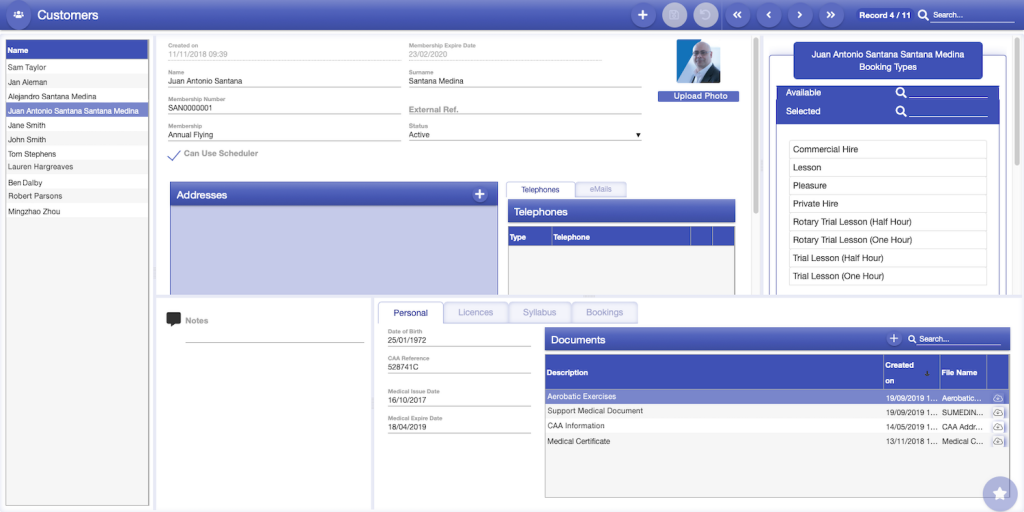This screenshot has width=1024, height=512.
Task: Select the Pleasure booking type
Action: (888, 185)
